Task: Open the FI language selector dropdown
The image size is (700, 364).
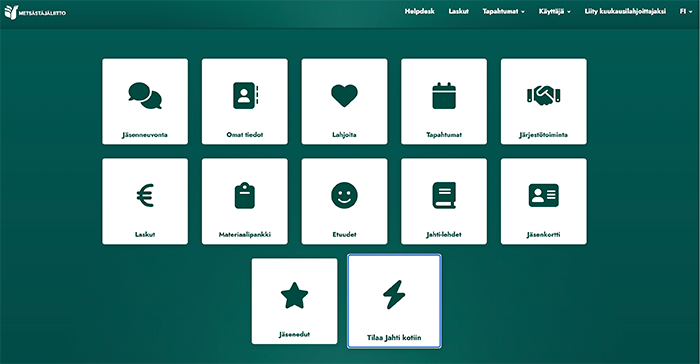Action: pyautogui.click(x=686, y=11)
